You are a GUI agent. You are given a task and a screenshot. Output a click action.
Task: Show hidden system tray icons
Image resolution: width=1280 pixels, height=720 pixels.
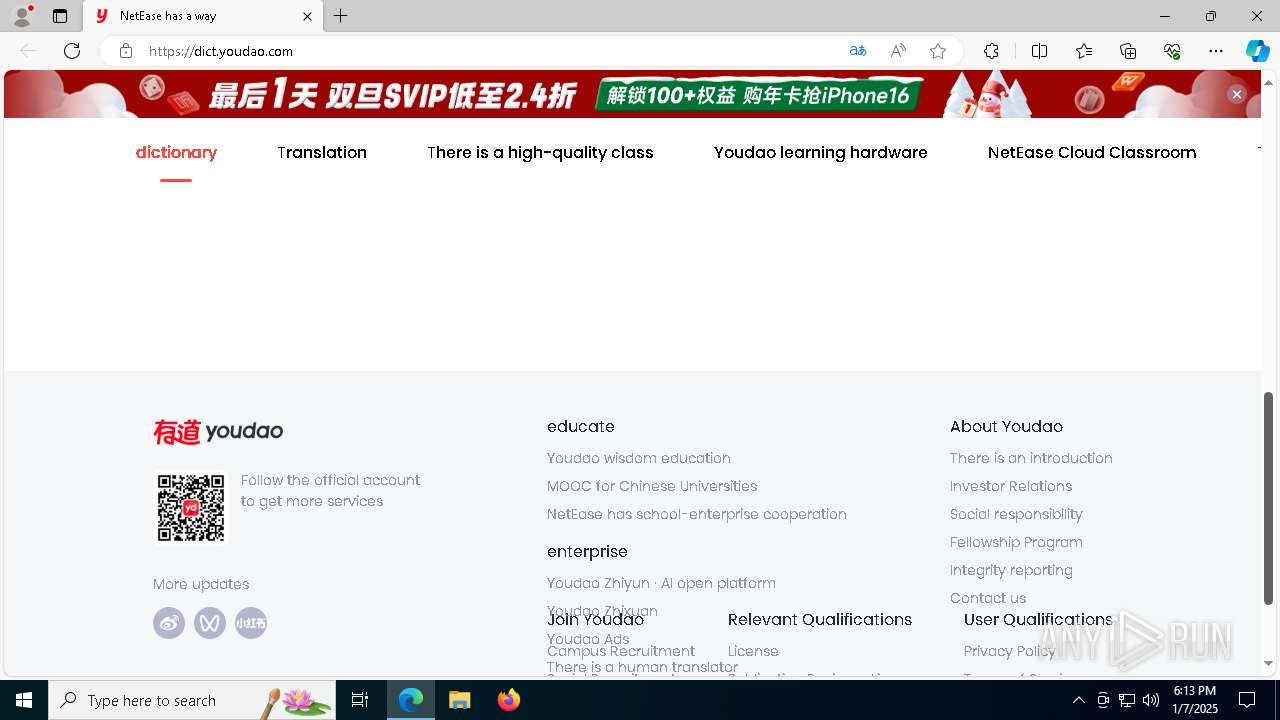tap(1078, 700)
